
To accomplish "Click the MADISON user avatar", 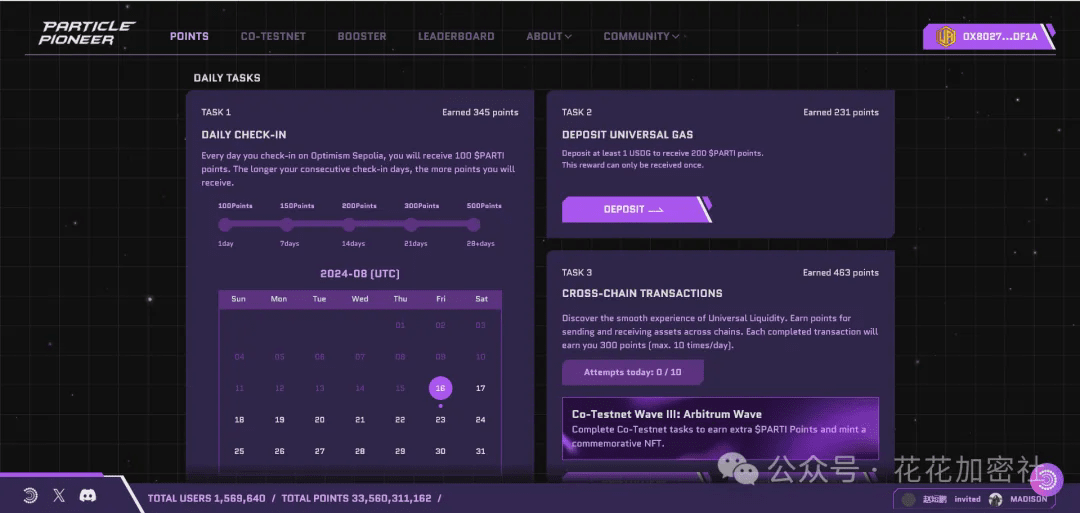I will point(995,499).
